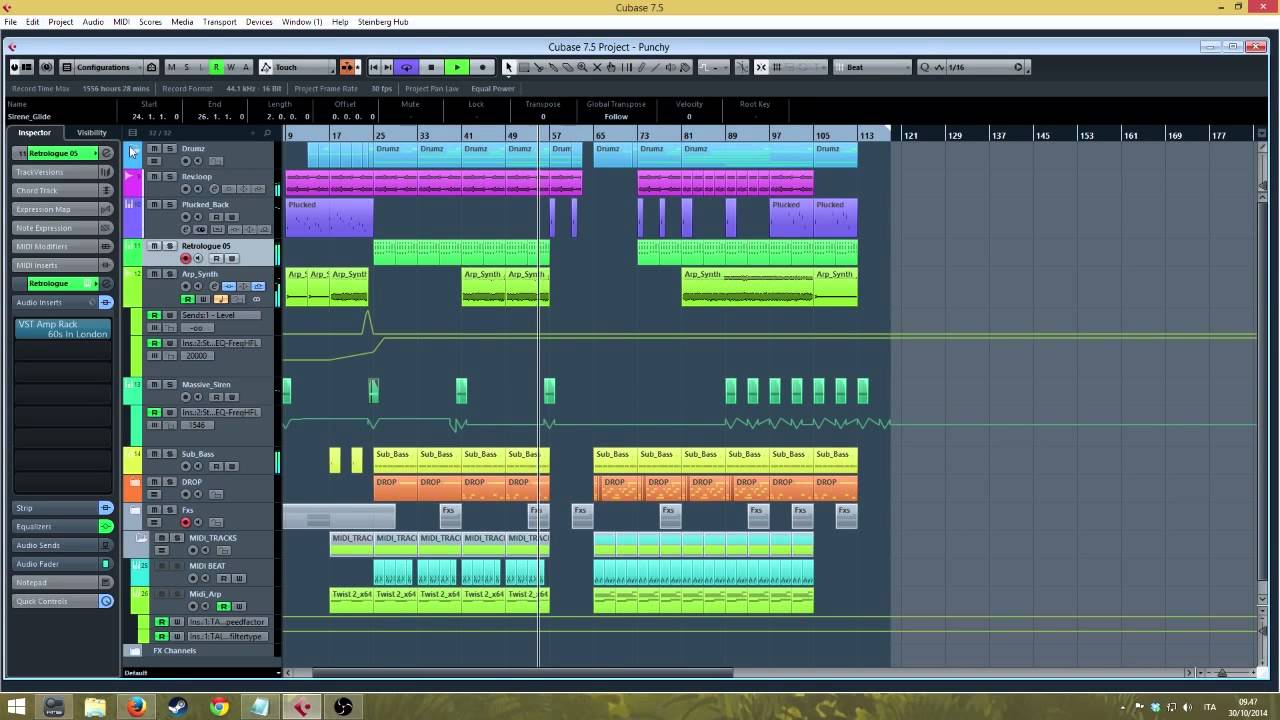
Task: Solo the Revloop track
Action: 170,177
